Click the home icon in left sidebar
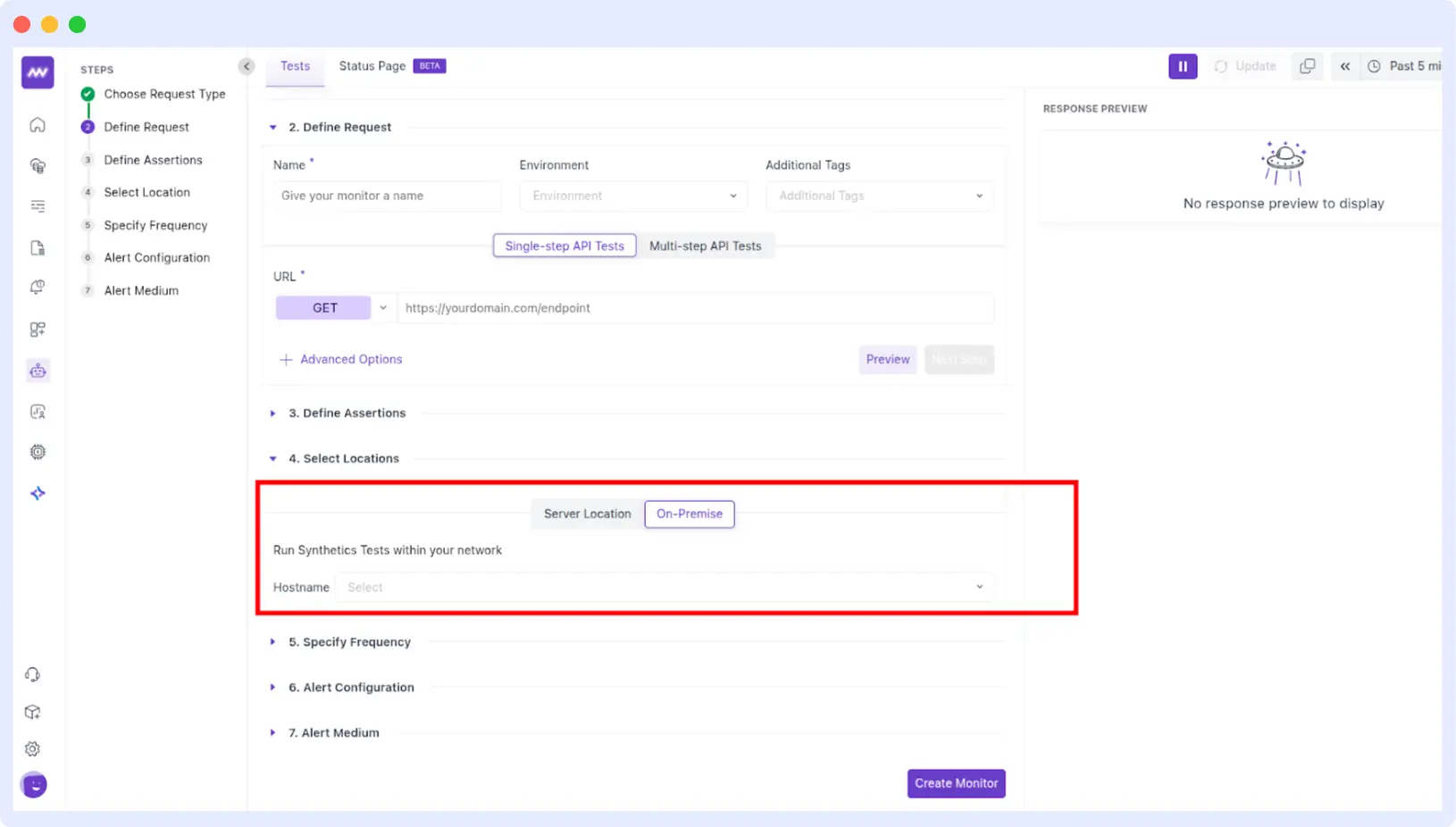Viewport: 1456px width, 827px height. click(x=38, y=125)
